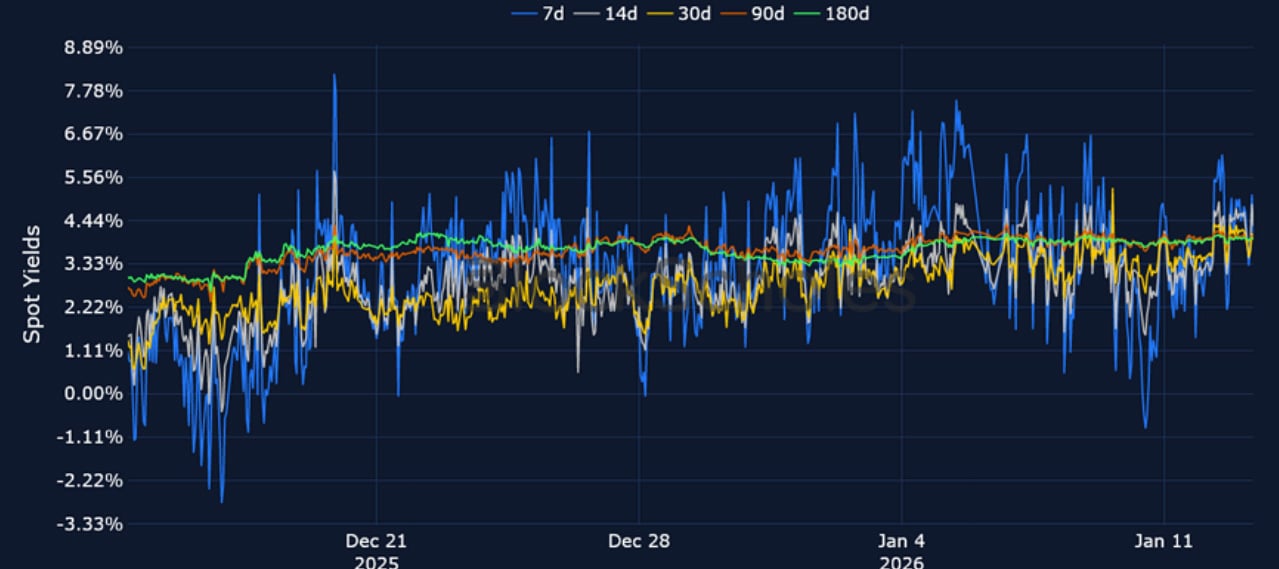
Task: Click the Spot Yields axis title
Action: point(32,284)
